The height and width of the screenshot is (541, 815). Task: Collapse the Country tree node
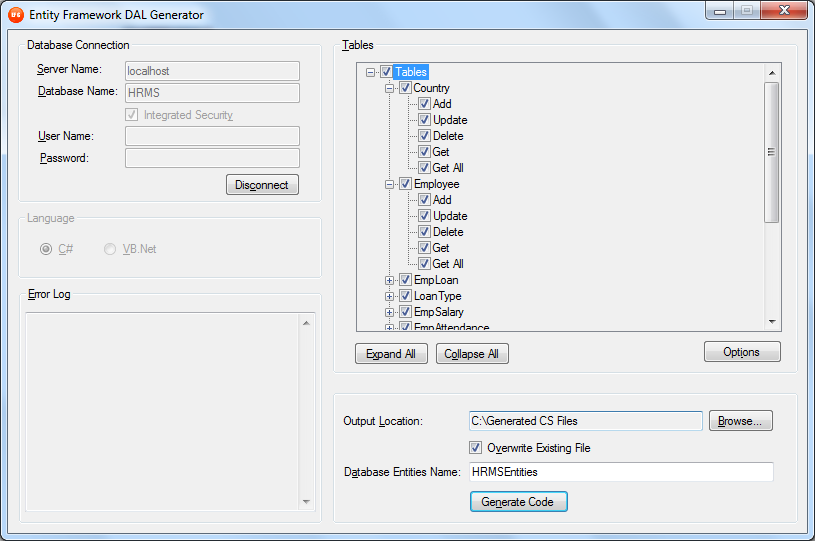tap(389, 88)
